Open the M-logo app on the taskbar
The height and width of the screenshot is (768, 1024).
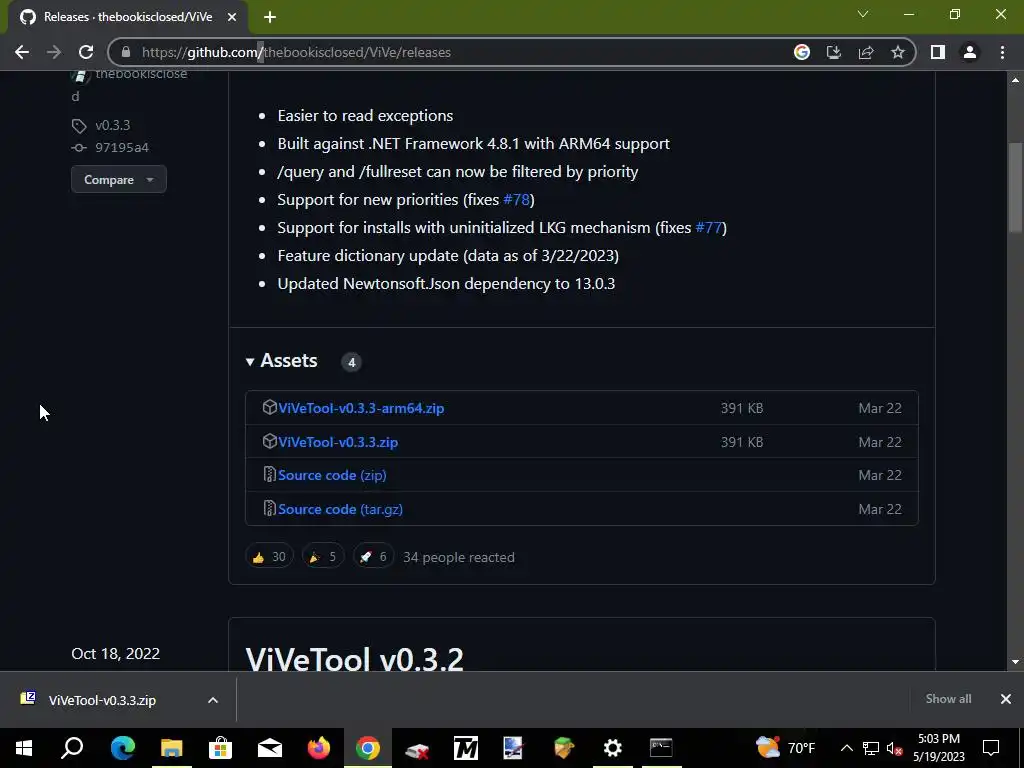point(466,748)
